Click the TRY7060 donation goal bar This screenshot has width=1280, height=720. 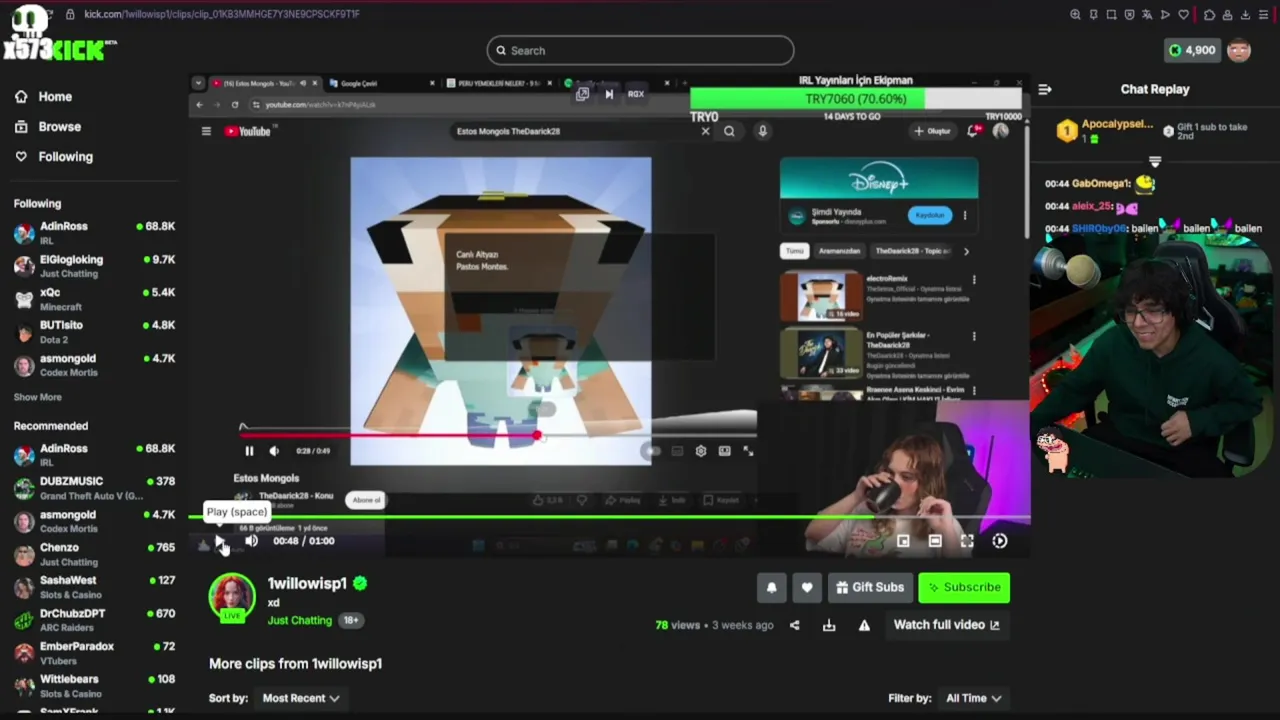pos(856,99)
